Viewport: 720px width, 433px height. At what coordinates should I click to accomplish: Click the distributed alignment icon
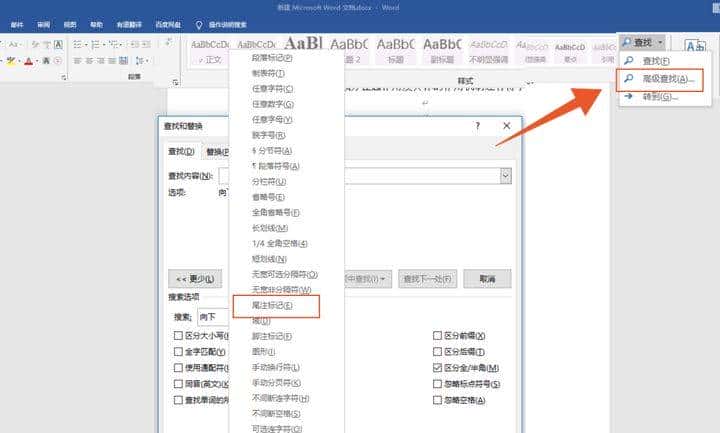(124, 61)
